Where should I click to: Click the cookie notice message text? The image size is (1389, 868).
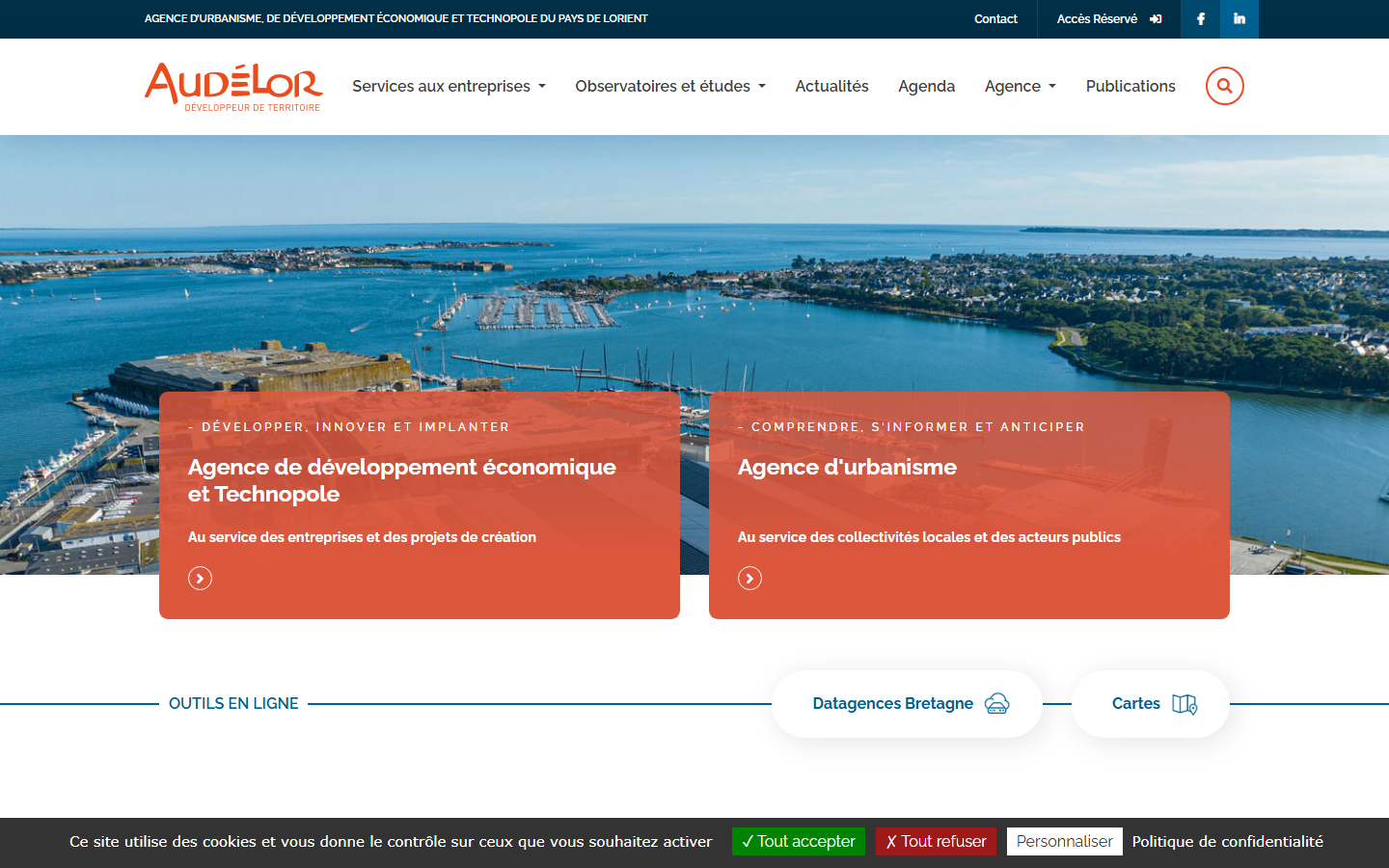pos(391,841)
